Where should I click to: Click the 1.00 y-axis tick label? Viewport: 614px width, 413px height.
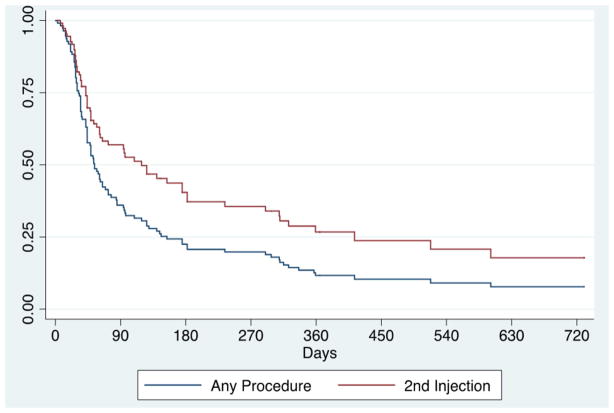point(27,20)
